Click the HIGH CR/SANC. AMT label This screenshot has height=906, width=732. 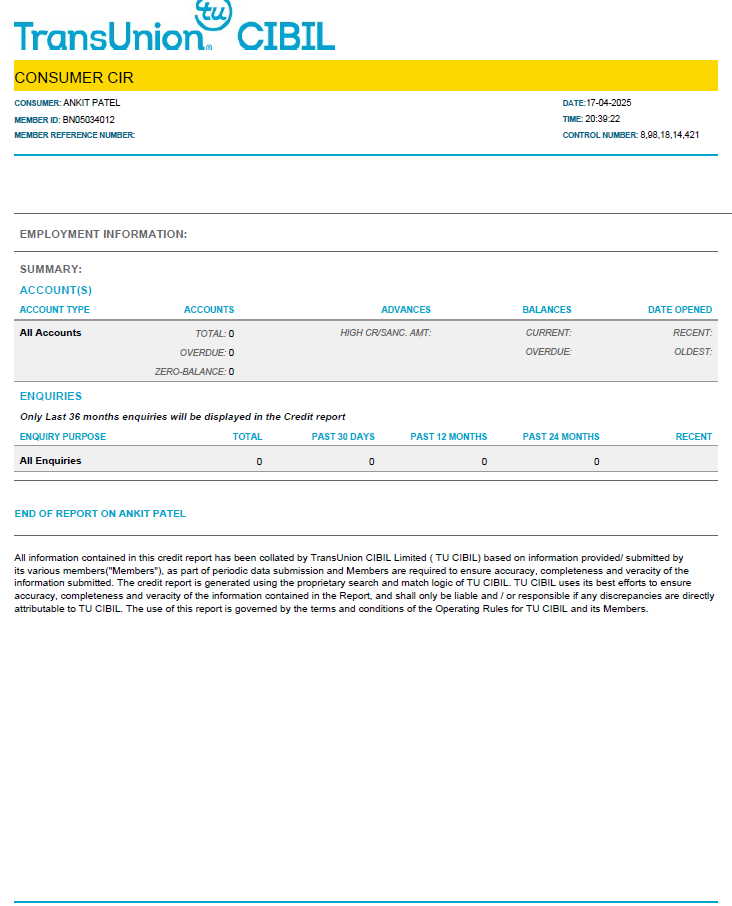coord(385,333)
